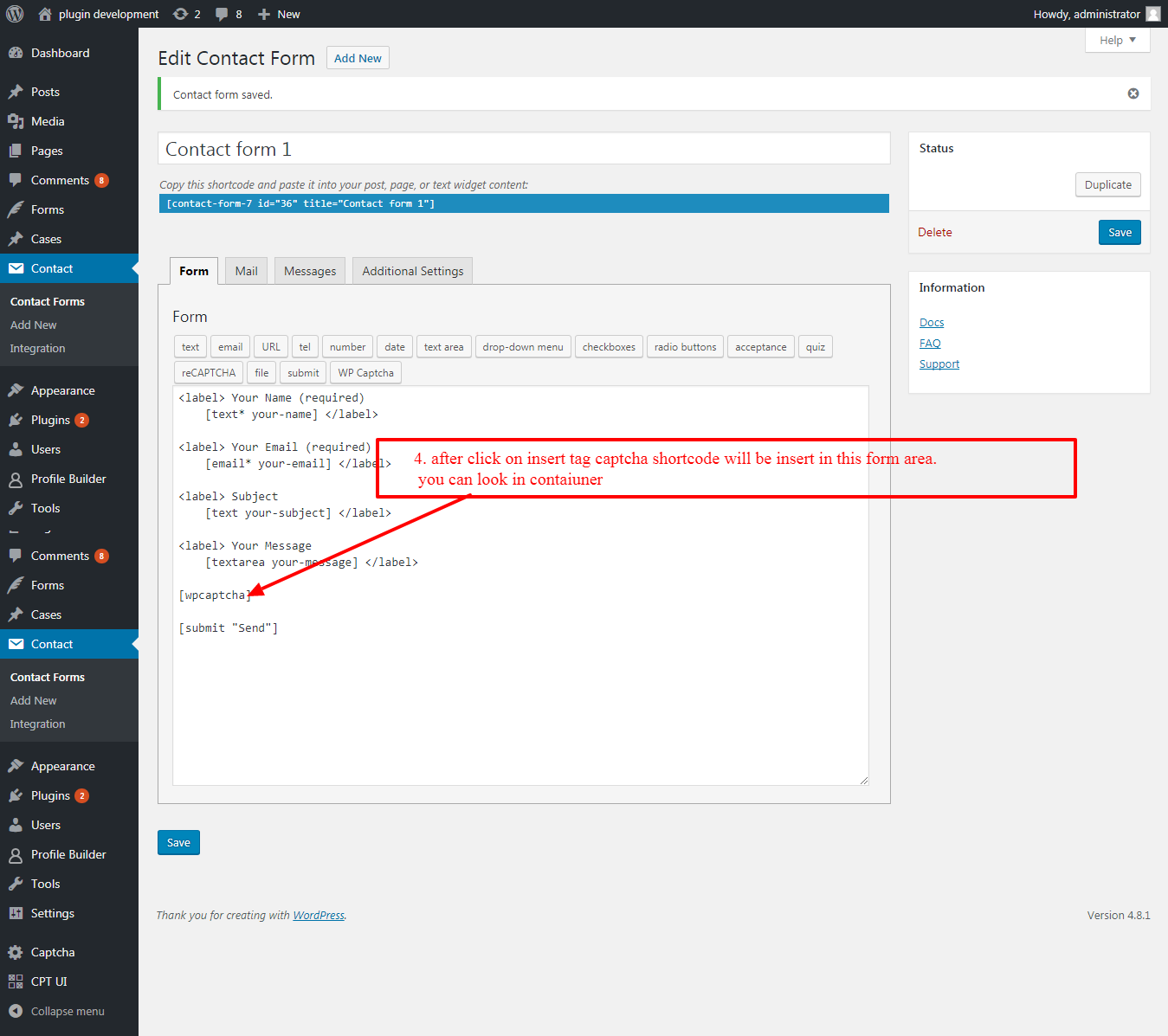Insert the WP Captcha tag
1168x1036 pixels.
tap(365, 373)
